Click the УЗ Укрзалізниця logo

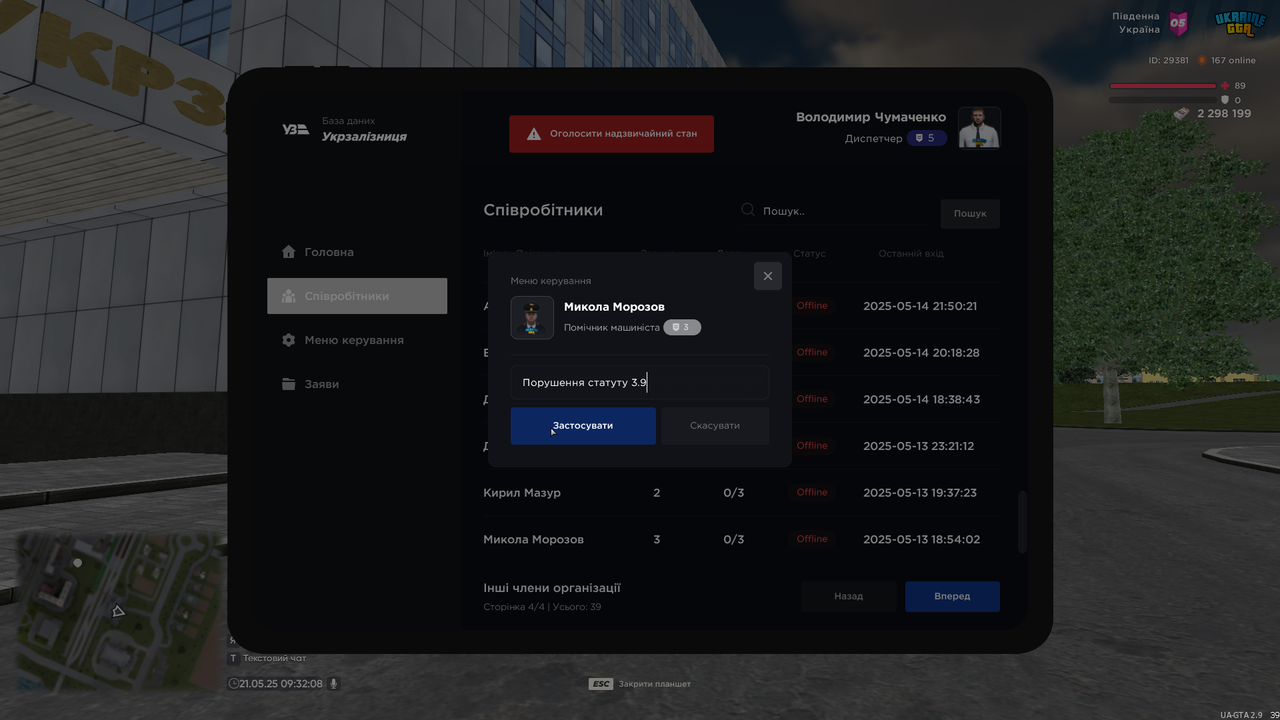[345, 130]
